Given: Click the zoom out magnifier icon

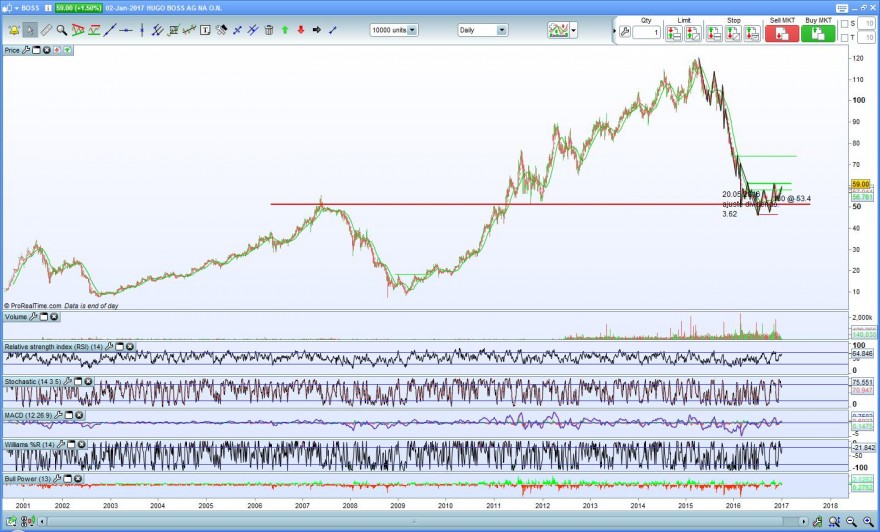Looking at the screenshot, I should [x=851, y=521].
